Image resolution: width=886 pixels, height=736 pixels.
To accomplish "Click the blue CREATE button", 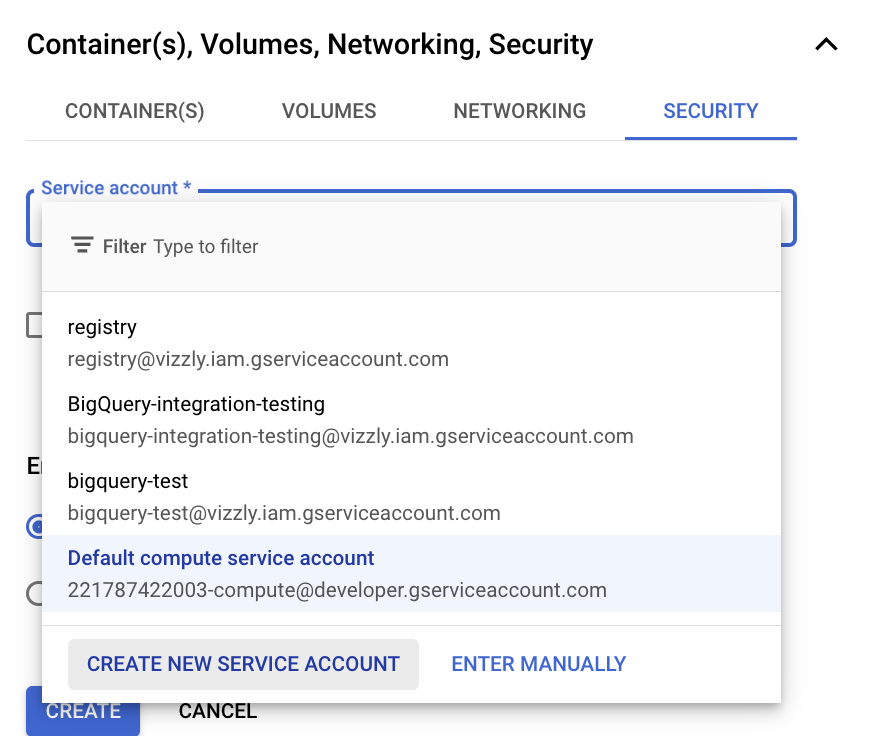I will click(82, 711).
